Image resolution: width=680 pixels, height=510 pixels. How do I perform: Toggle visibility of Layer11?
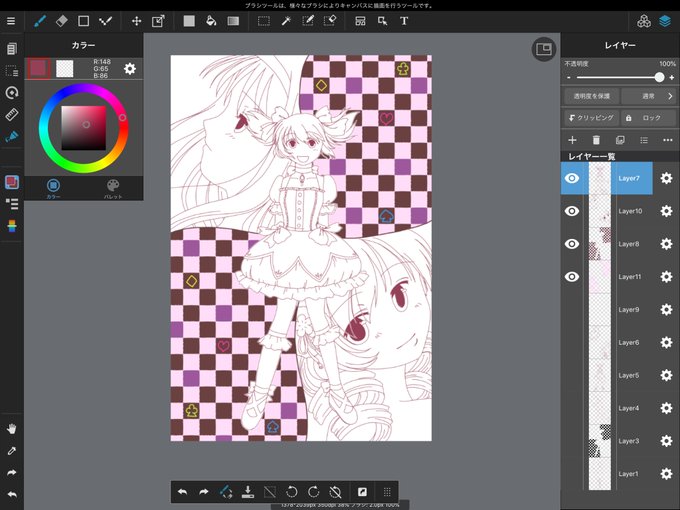click(572, 277)
